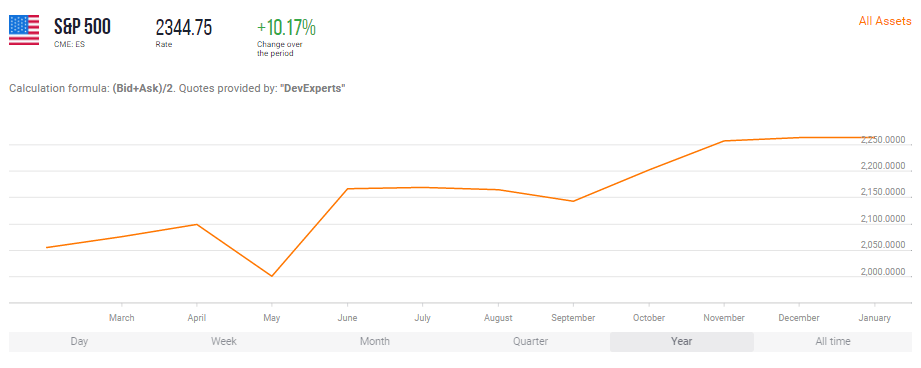Click the June axis label
This screenshot has width=921, height=368.
click(347, 318)
